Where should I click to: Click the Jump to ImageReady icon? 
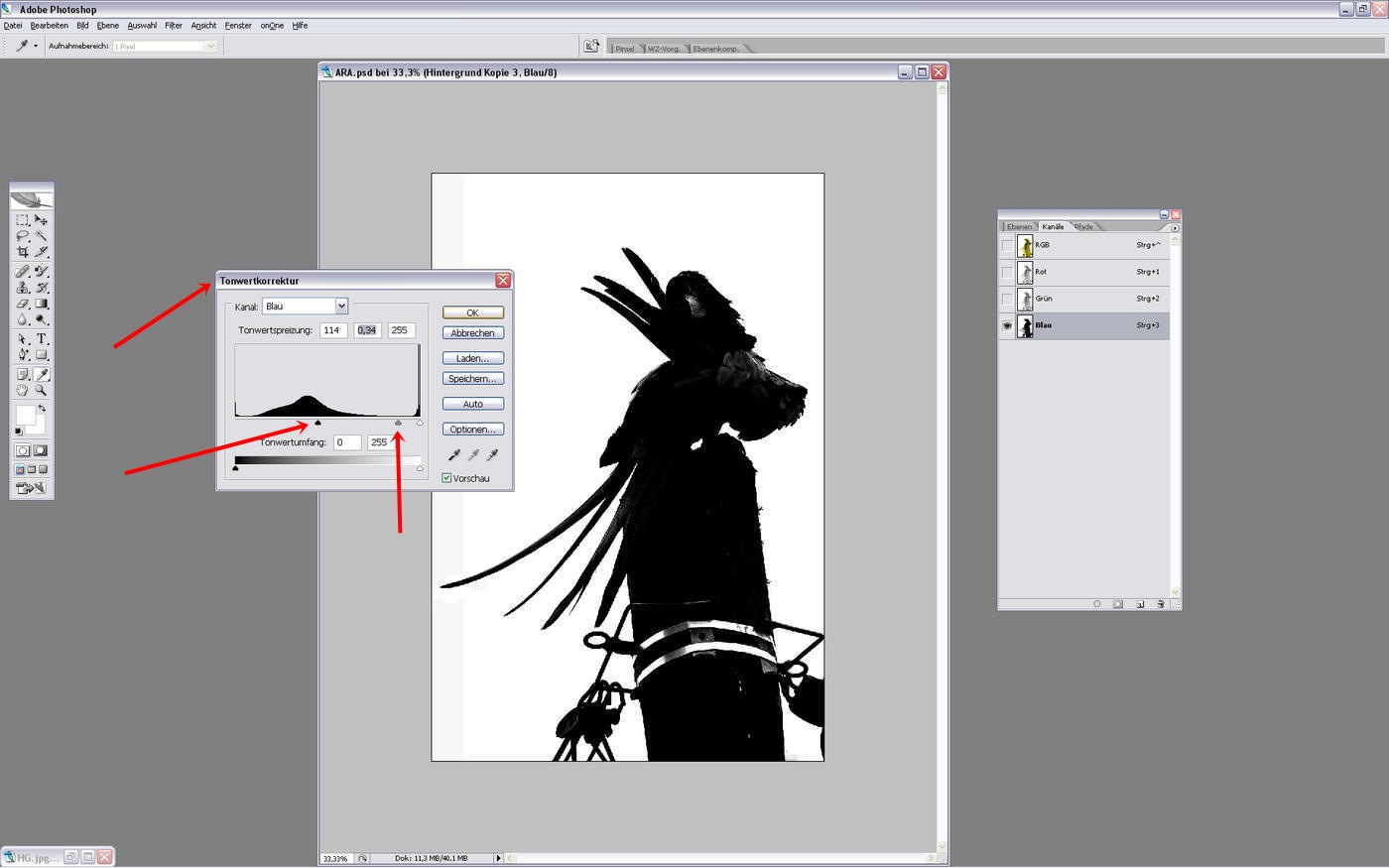pos(32,487)
